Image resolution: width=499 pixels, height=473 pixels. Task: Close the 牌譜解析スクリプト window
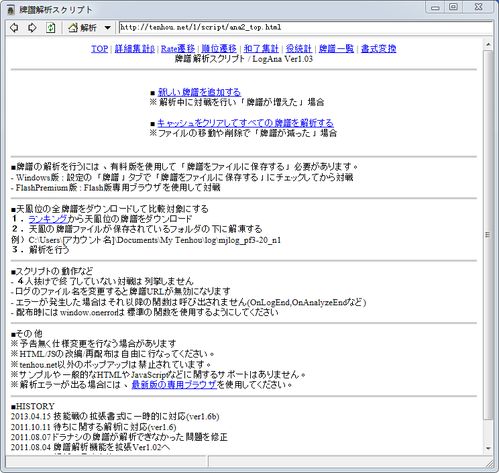[x=478, y=7]
